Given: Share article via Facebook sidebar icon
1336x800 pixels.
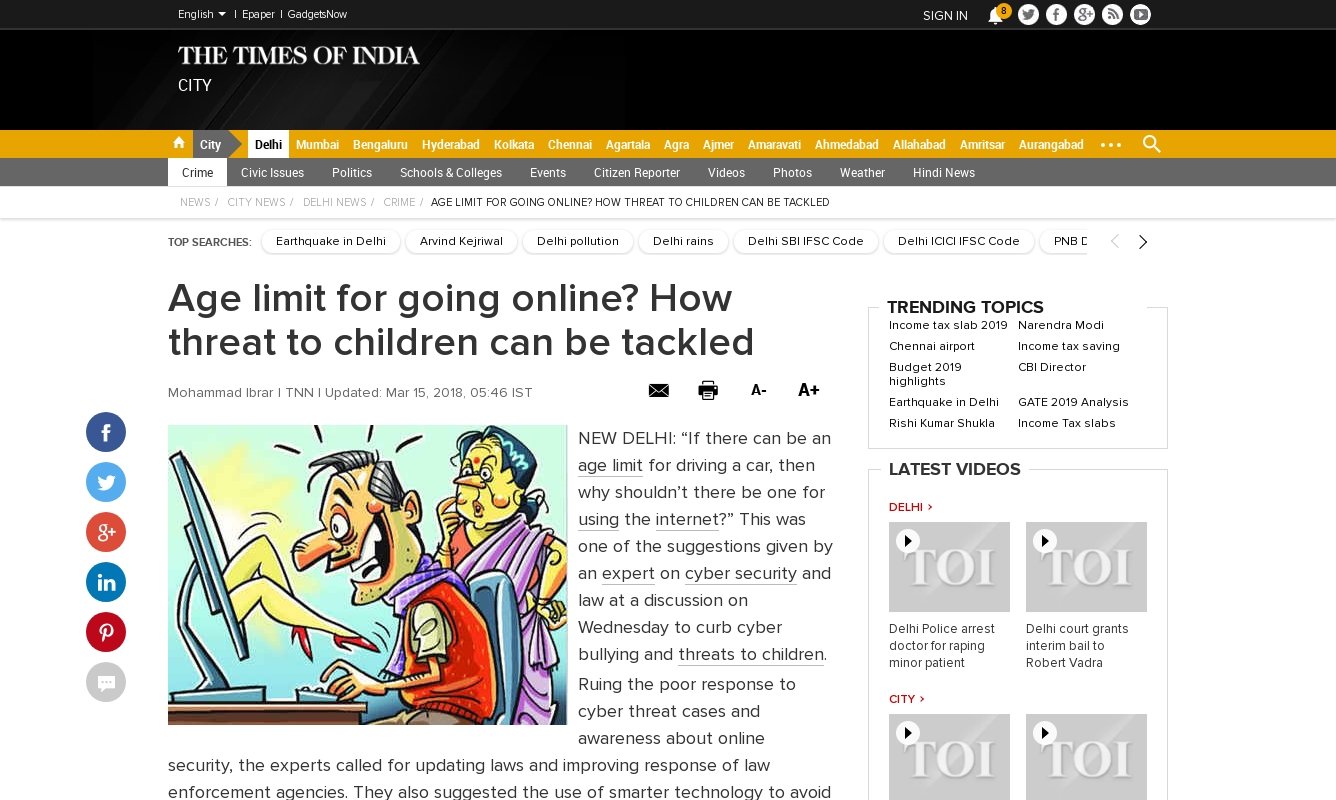Looking at the screenshot, I should click(x=106, y=432).
